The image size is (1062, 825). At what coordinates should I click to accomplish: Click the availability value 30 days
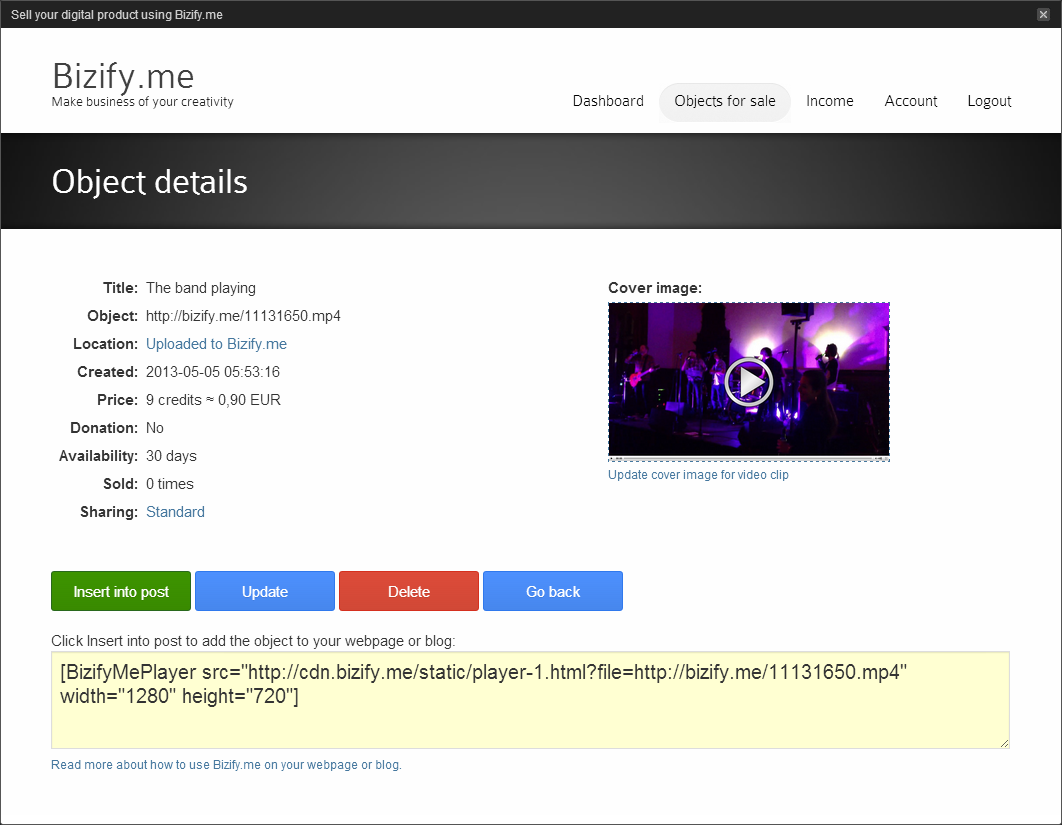(x=171, y=456)
